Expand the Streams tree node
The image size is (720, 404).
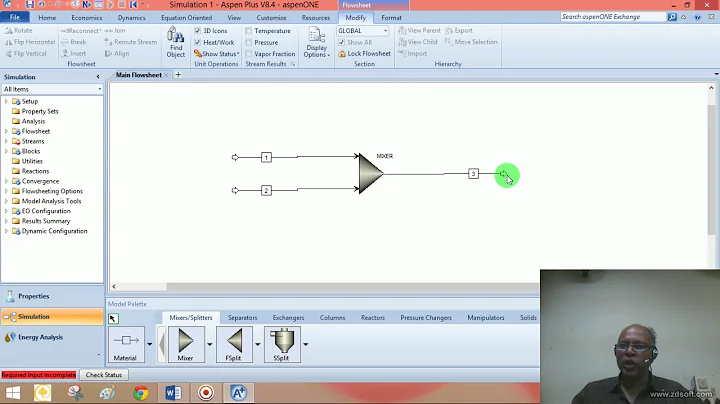tap(6, 141)
